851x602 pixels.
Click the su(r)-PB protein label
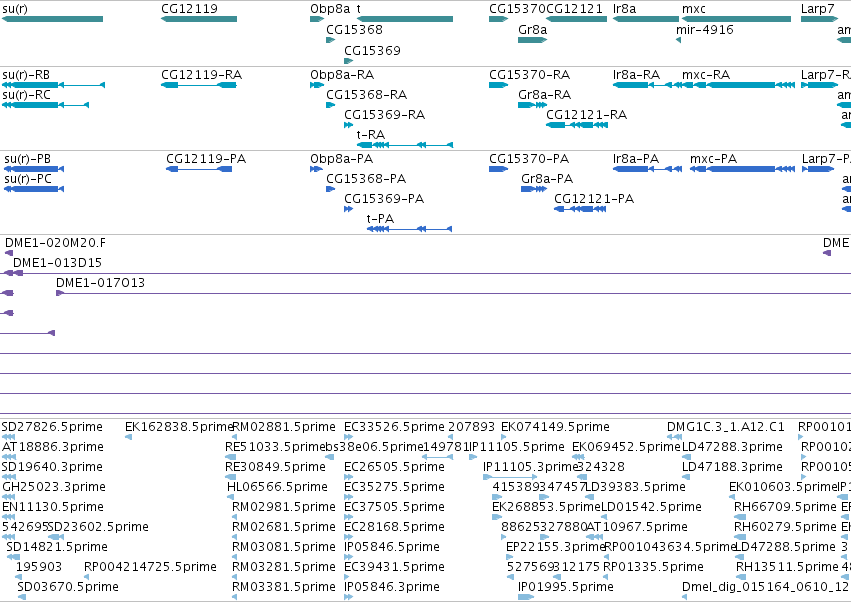pos(27,159)
